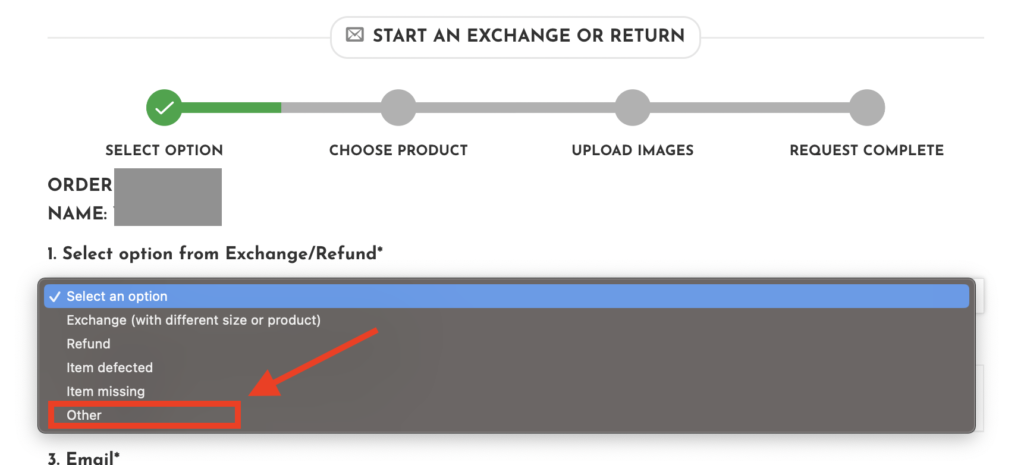
Task: Click the Select Option step label
Action: pos(164,151)
